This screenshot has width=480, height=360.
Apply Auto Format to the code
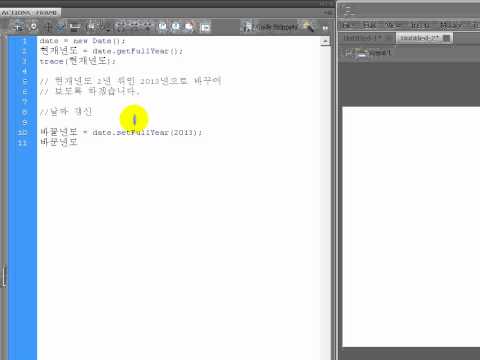75,27
